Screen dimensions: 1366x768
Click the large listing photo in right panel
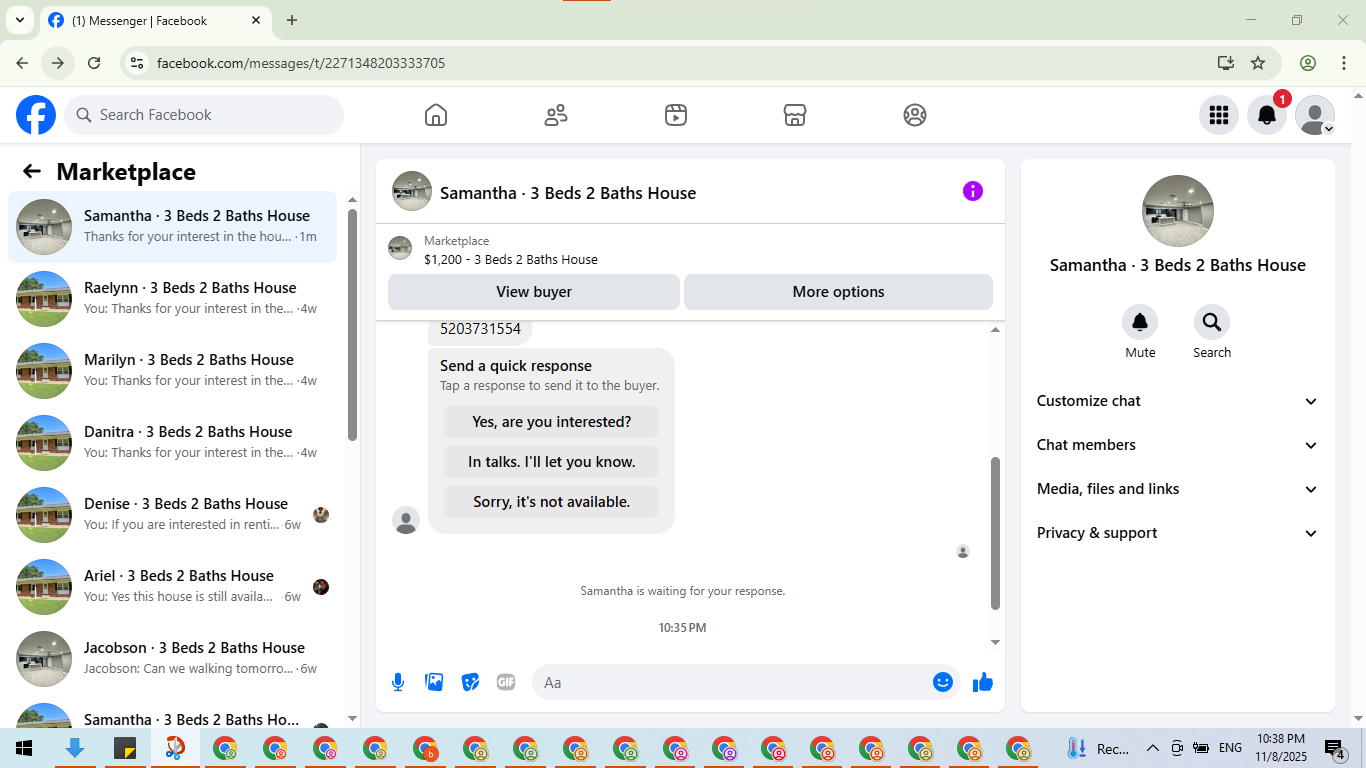coord(1178,211)
